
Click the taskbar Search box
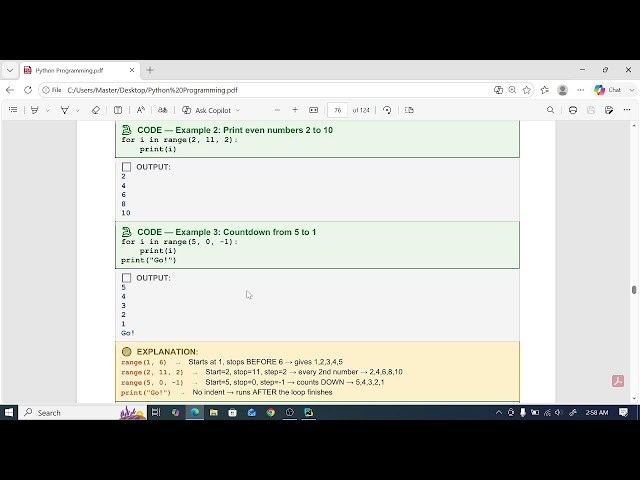82,413
